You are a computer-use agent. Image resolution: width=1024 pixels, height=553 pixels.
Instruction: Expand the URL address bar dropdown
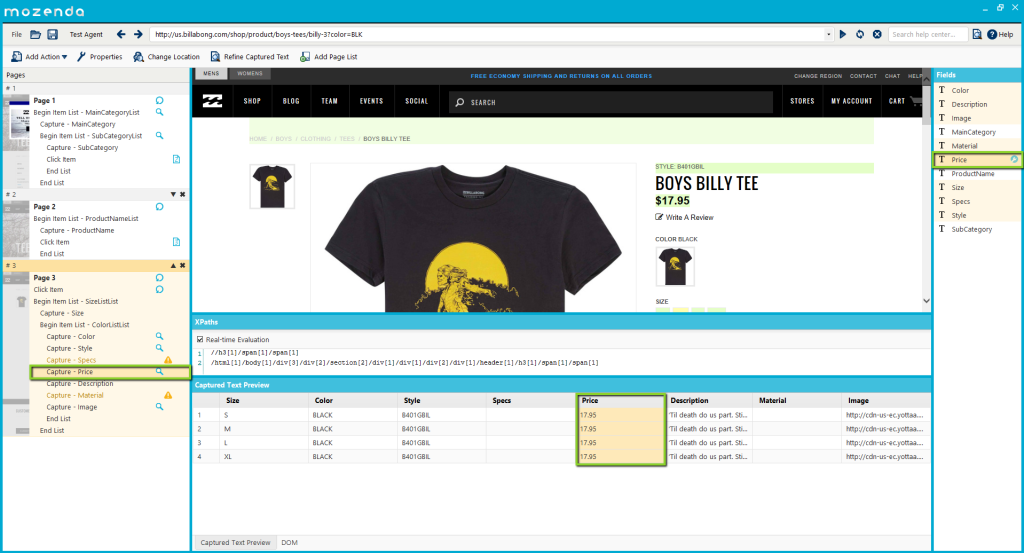[x=828, y=34]
